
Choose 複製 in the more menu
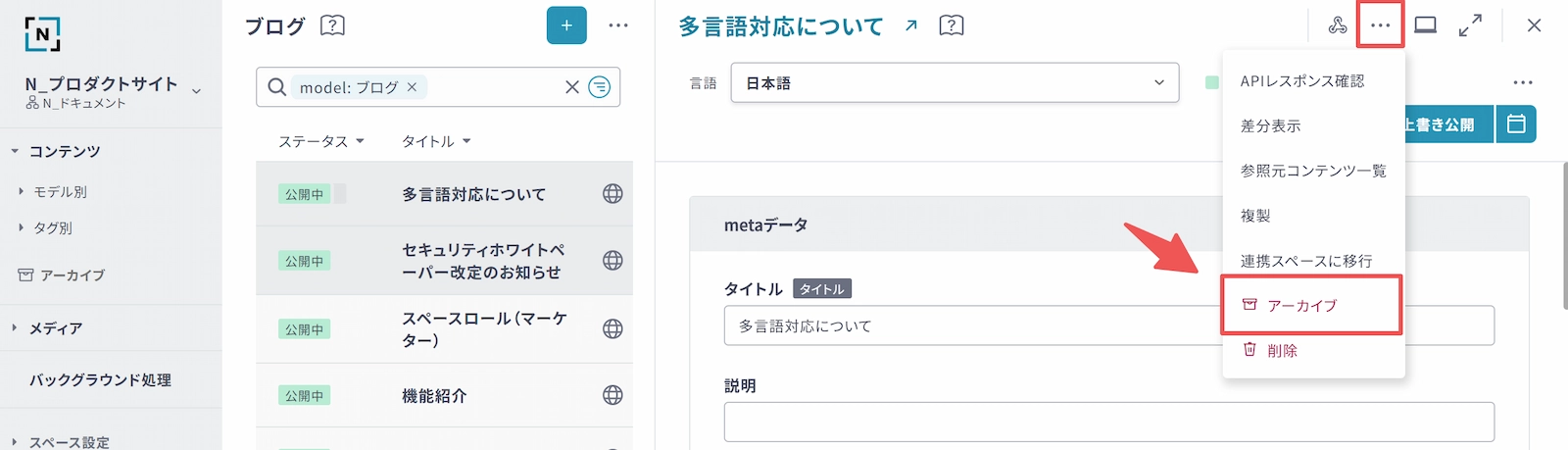(x=1255, y=216)
